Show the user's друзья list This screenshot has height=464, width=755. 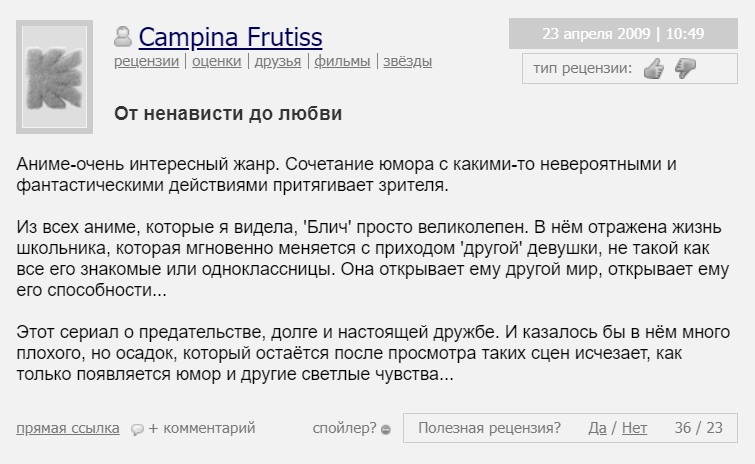tap(278, 61)
